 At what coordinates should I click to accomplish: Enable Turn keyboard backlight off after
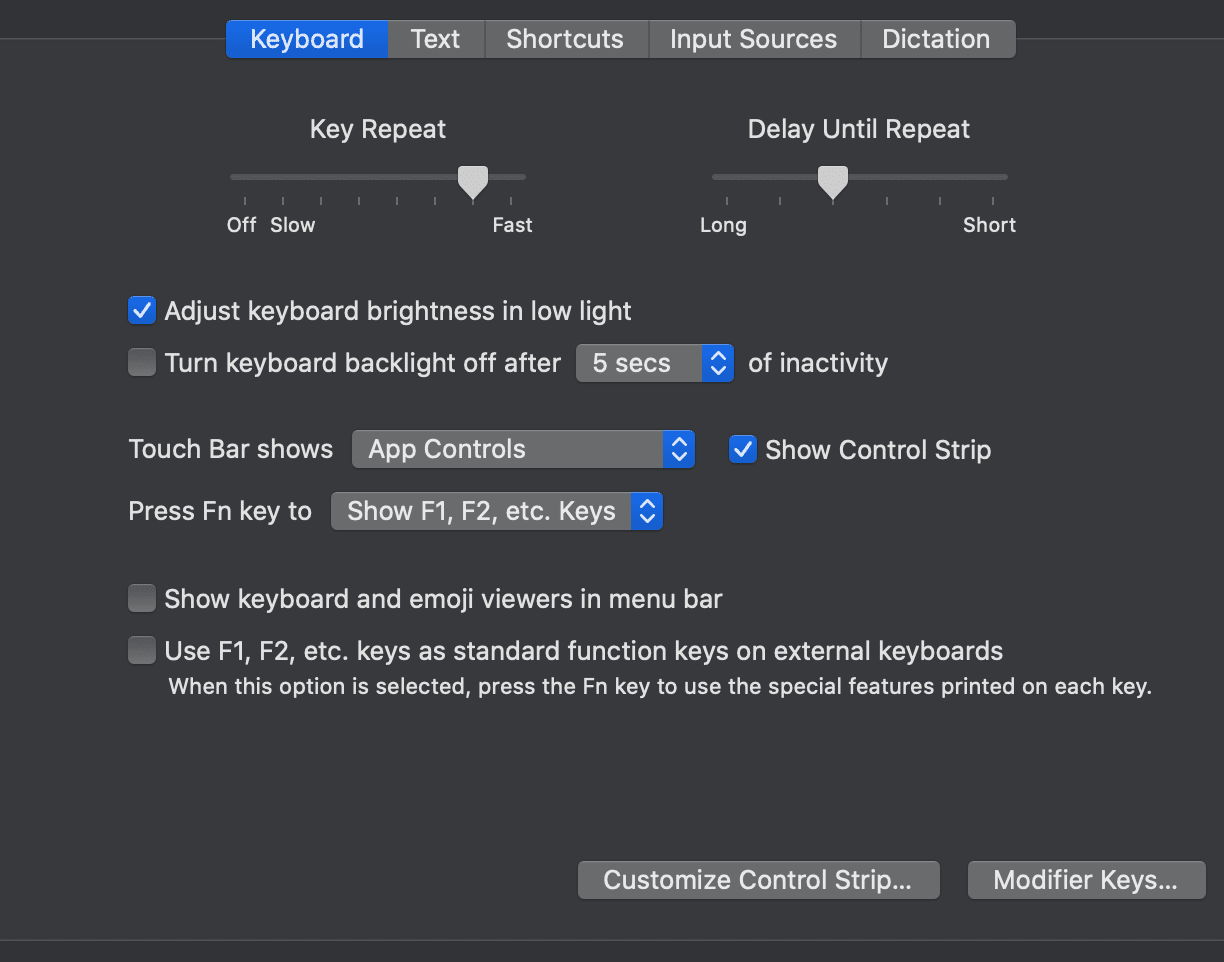coord(142,362)
